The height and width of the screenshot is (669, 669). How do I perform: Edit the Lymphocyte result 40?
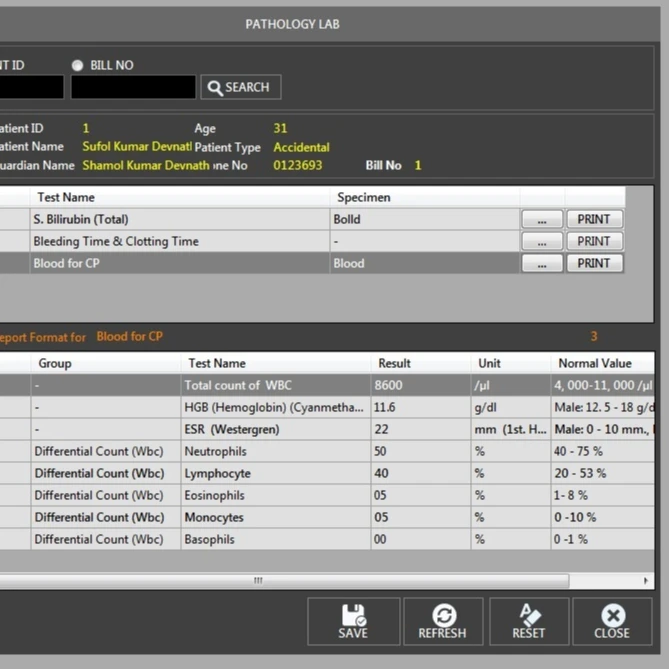pos(421,473)
